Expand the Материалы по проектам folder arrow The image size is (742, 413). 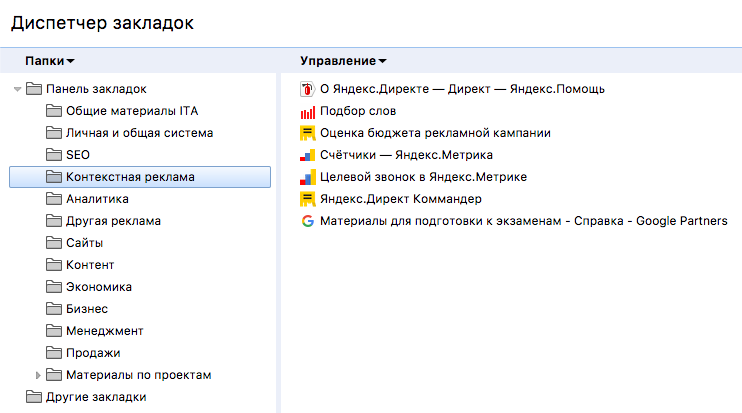tap(38, 375)
